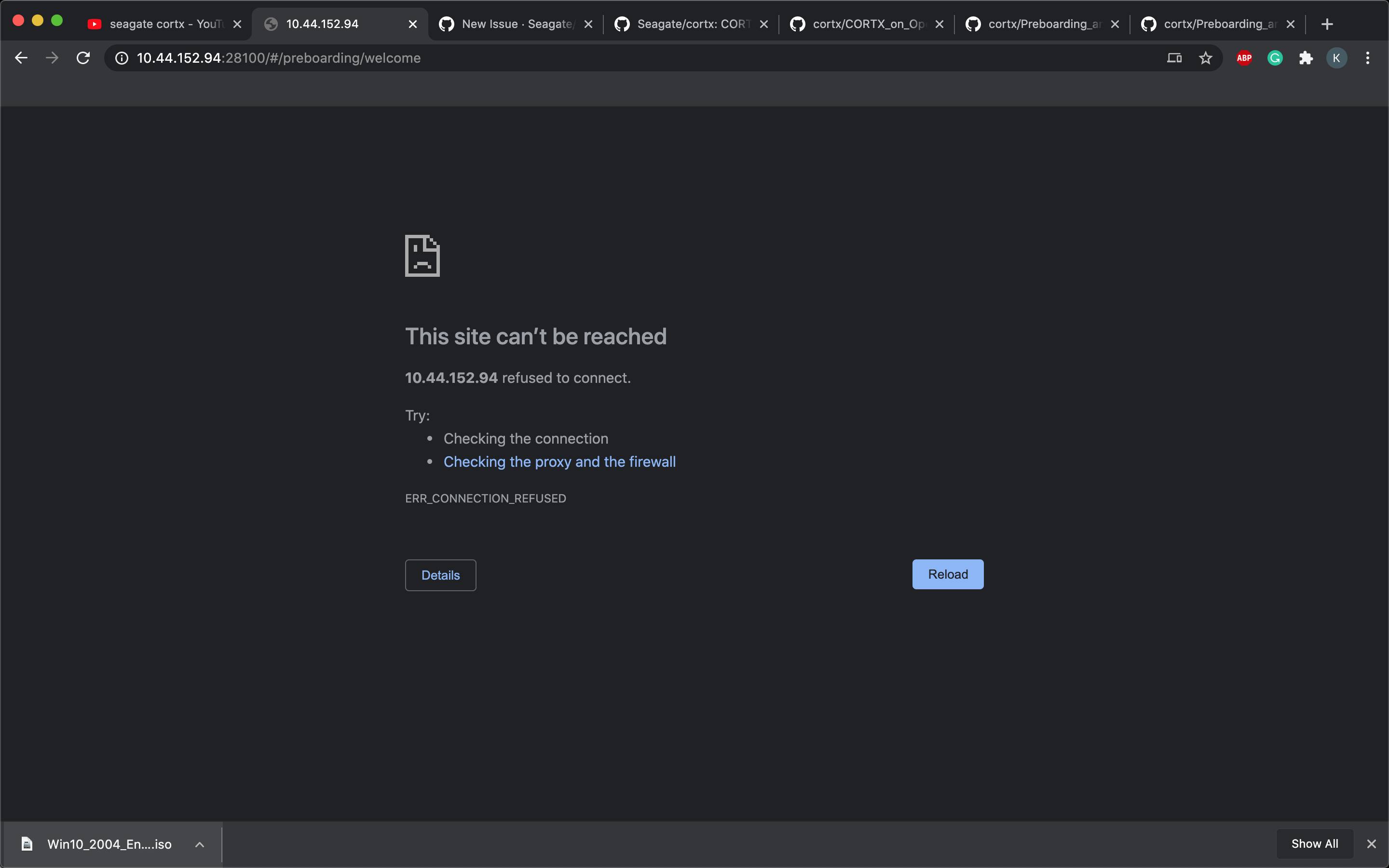This screenshot has height=868, width=1389.
Task: Close the cortx/CORTX_on_Op tab
Action: (940, 24)
